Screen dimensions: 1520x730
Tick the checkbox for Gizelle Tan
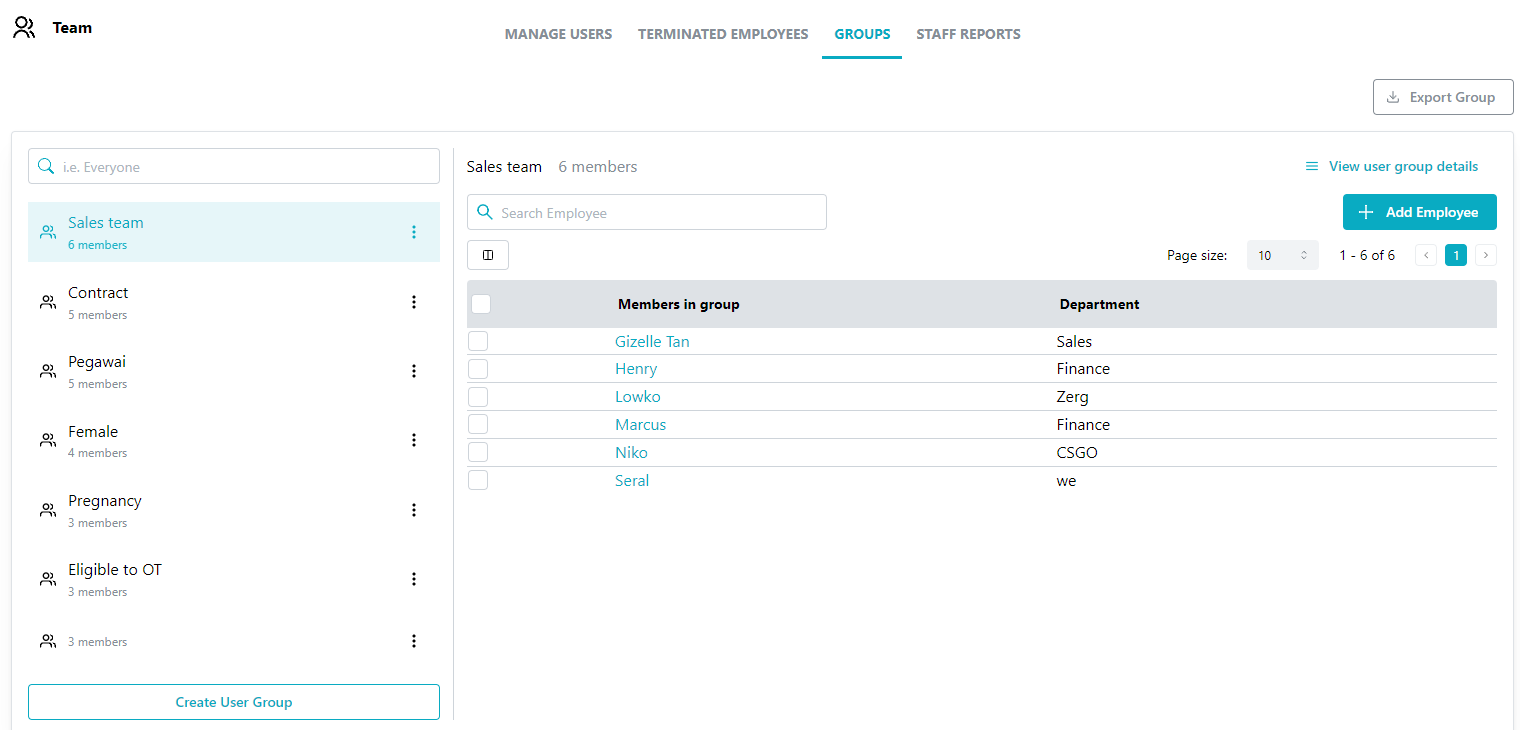click(478, 341)
